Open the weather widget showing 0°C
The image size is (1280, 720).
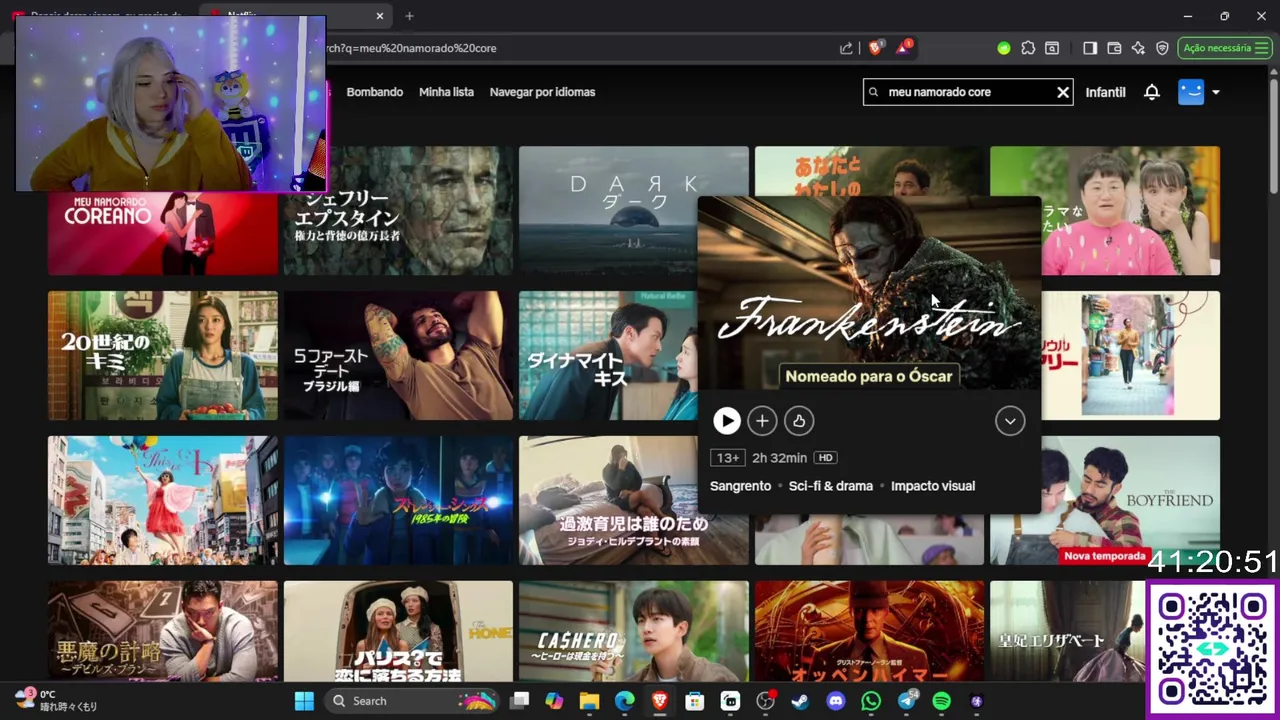(x=56, y=700)
